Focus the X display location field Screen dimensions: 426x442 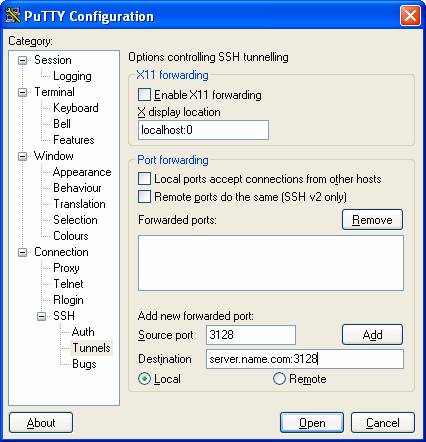coord(203,130)
